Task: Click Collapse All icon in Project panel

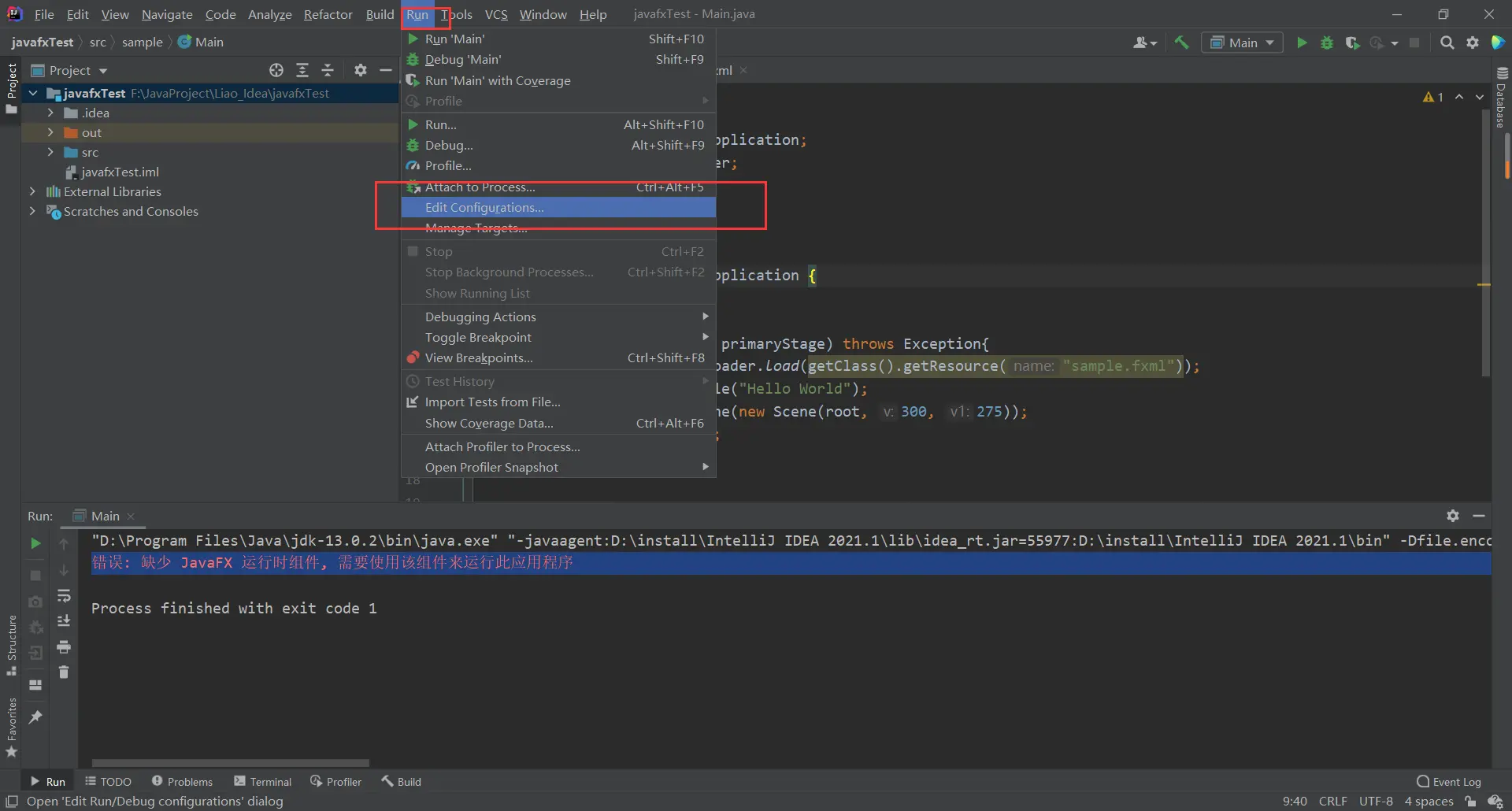Action: pyautogui.click(x=328, y=70)
